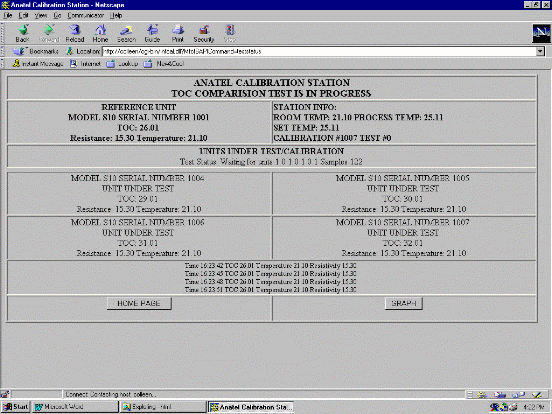Click 'CALIBRATION #1007 TEST #0' text
The height and width of the screenshot is (414, 552).
click(x=332, y=138)
